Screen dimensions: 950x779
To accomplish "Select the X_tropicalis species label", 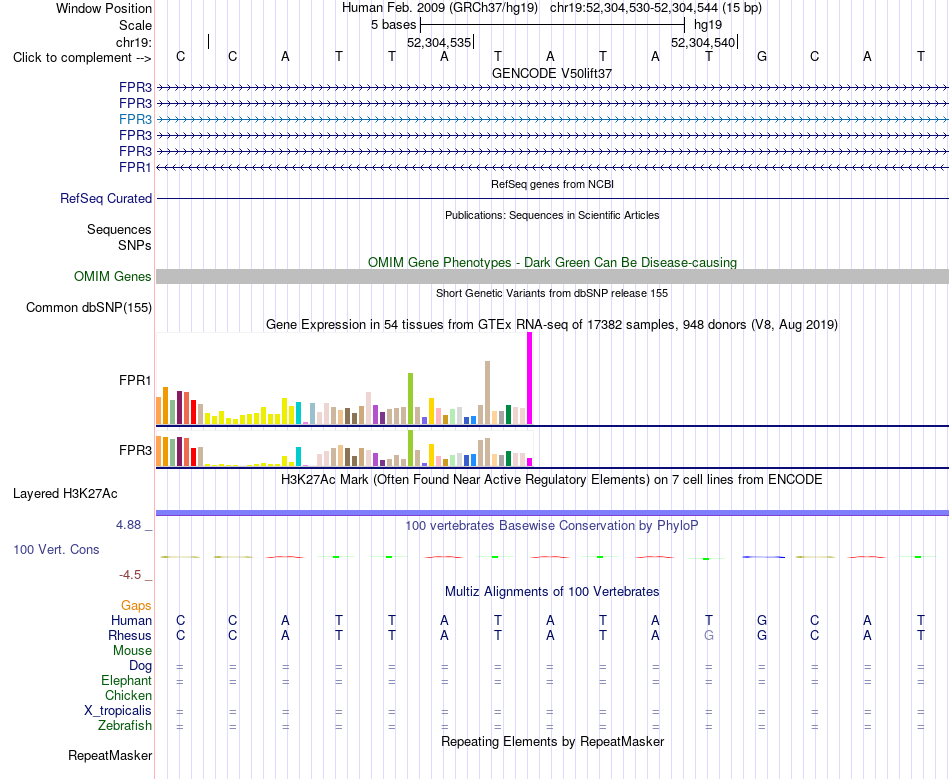I will tap(118, 711).
